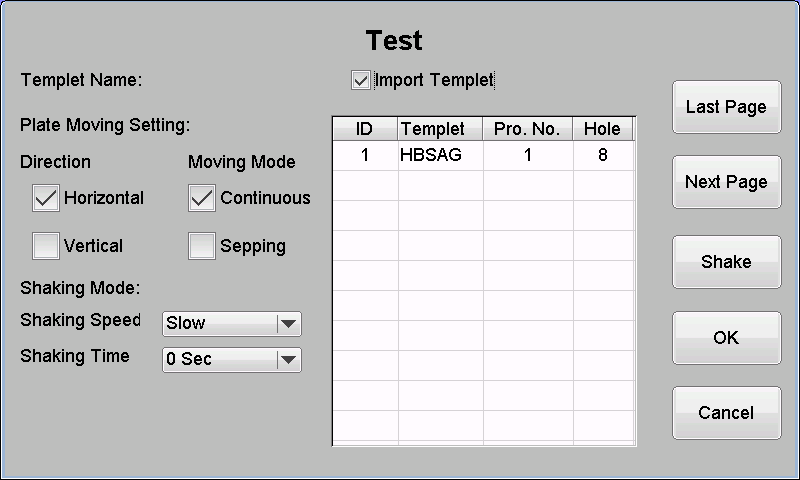Click the Hole column header
This screenshot has width=800, height=480.
(x=603, y=129)
